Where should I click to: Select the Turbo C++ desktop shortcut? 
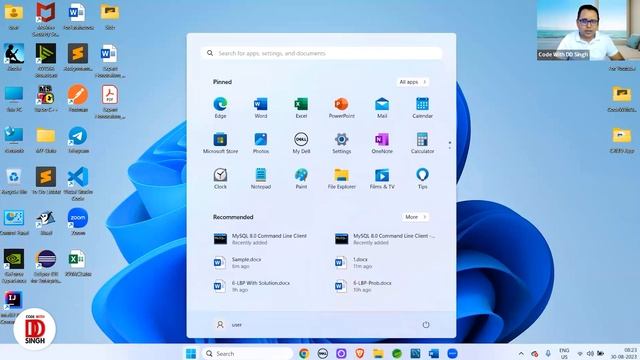[x=46, y=98]
